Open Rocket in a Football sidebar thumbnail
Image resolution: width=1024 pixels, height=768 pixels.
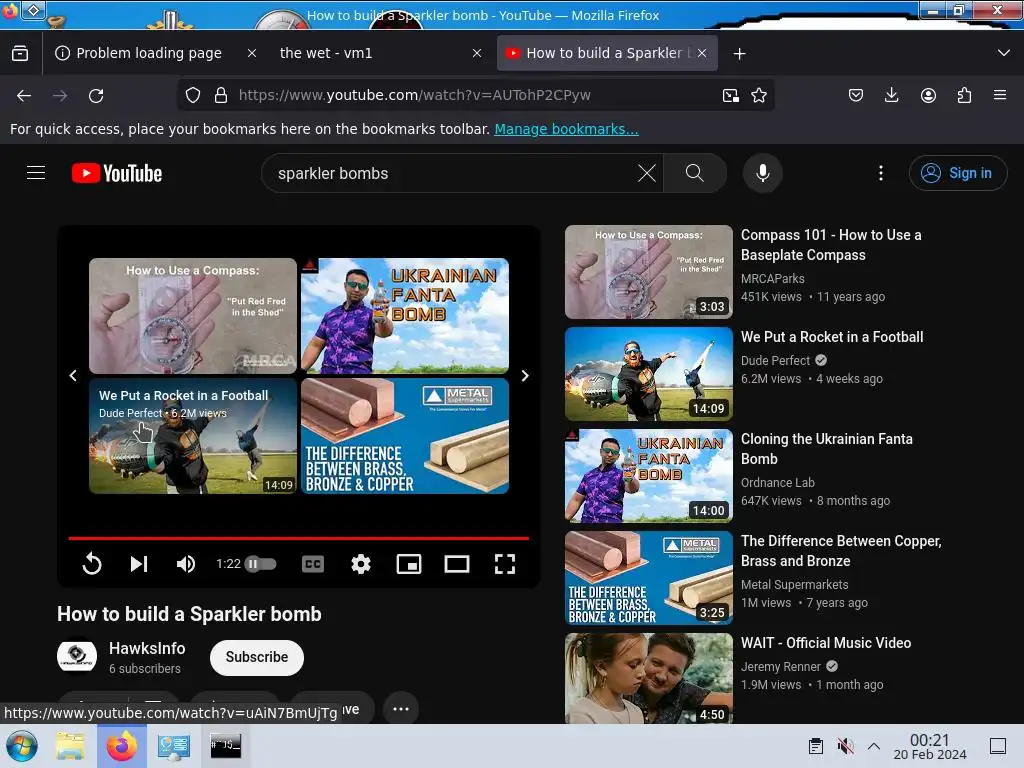click(648, 374)
